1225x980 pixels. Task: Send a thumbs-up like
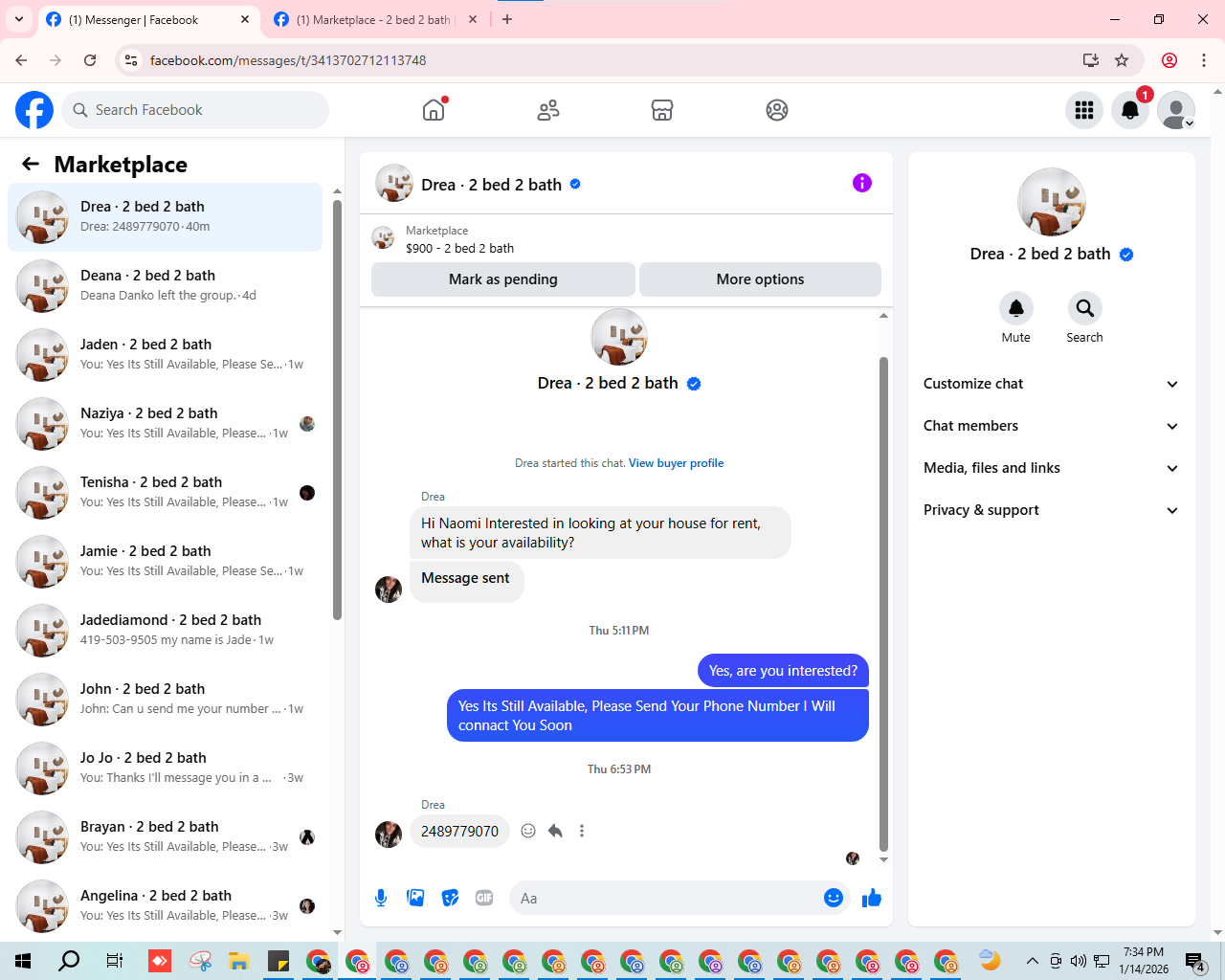click(x=872, y=898)
